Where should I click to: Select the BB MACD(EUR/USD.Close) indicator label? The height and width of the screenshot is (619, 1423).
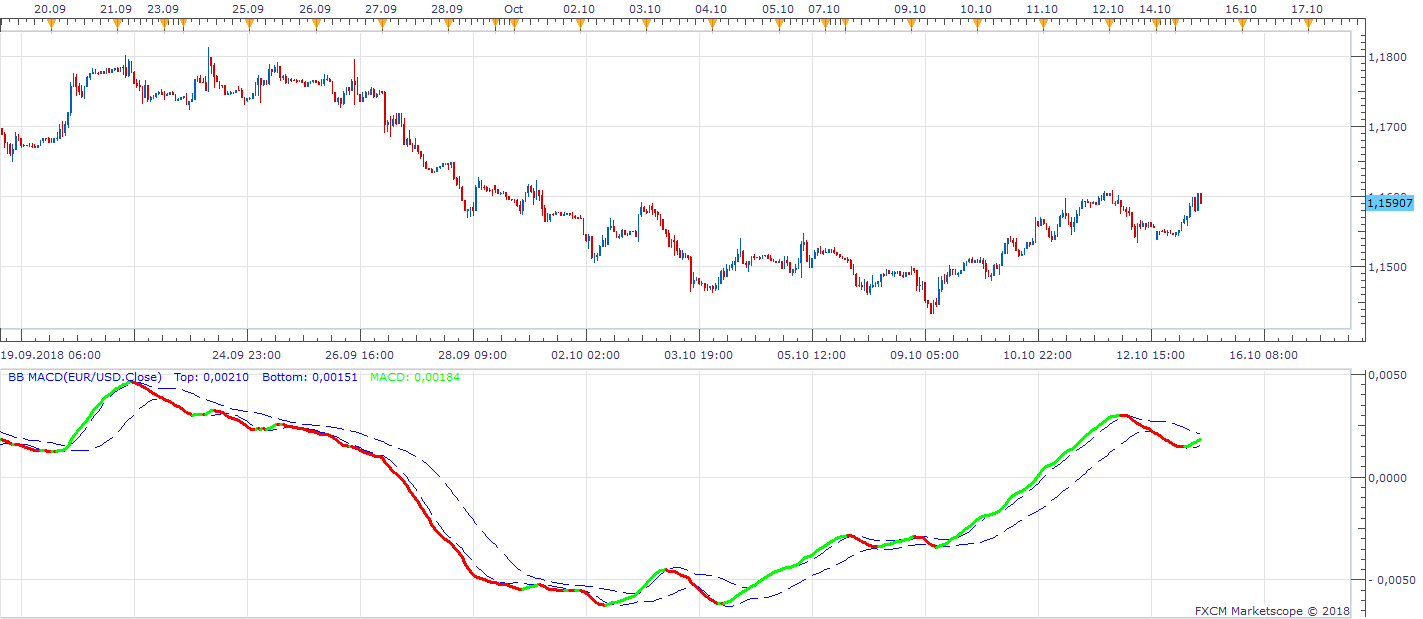[x=84, y=378]
